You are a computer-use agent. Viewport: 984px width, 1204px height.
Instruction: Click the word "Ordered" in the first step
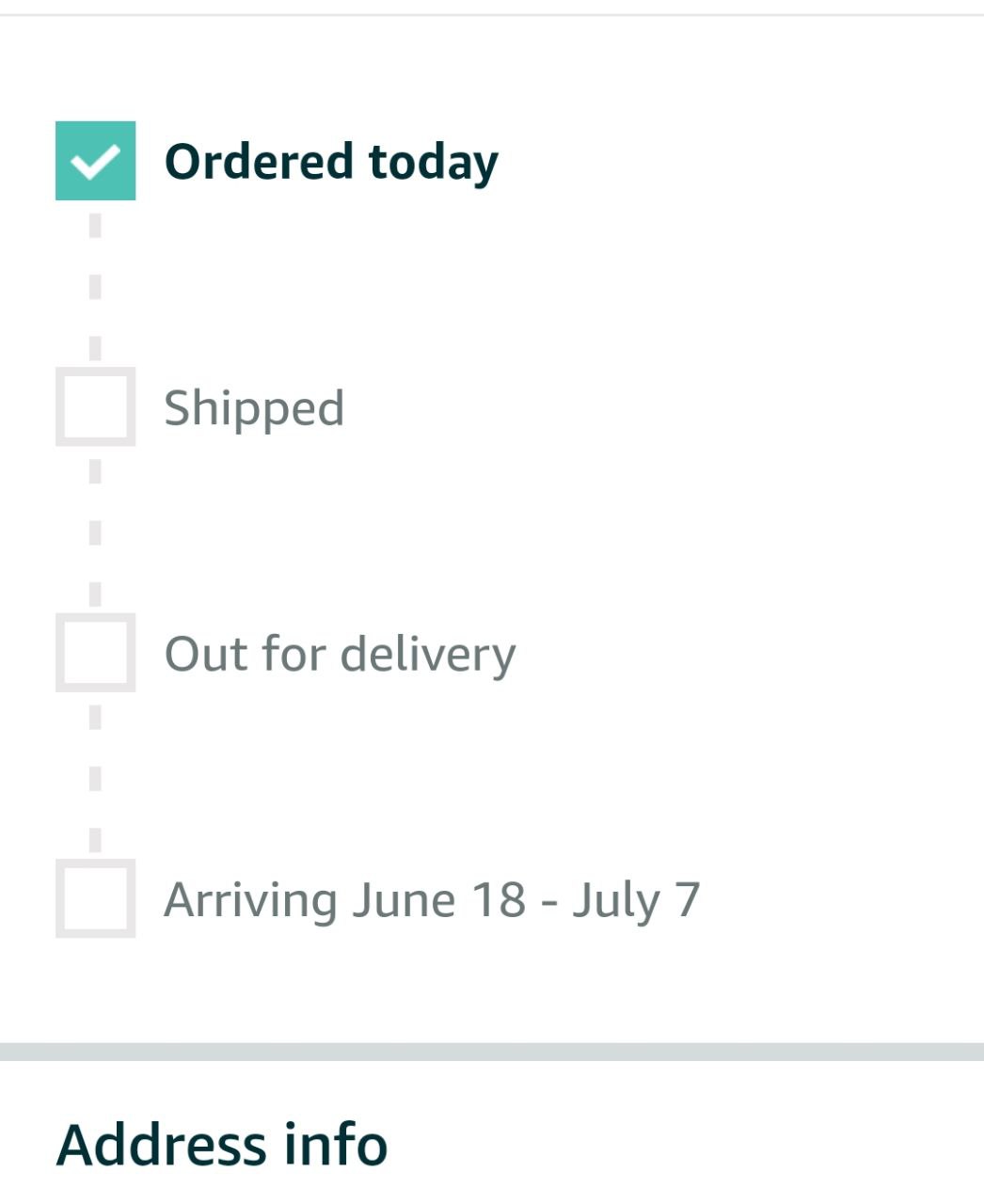259,162
